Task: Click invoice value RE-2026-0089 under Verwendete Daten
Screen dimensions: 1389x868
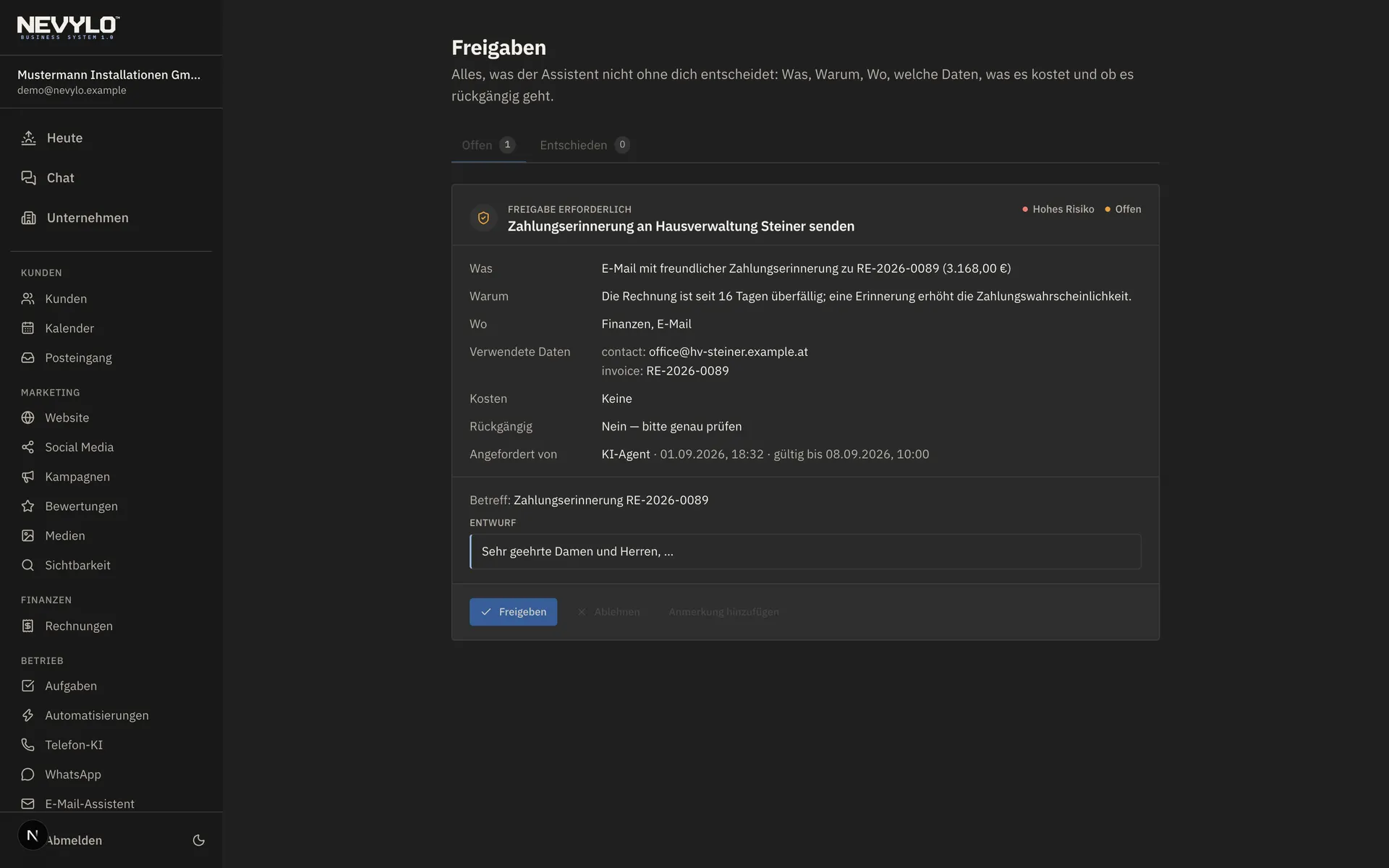Action: pyautogui.click(x=687, y=370)
